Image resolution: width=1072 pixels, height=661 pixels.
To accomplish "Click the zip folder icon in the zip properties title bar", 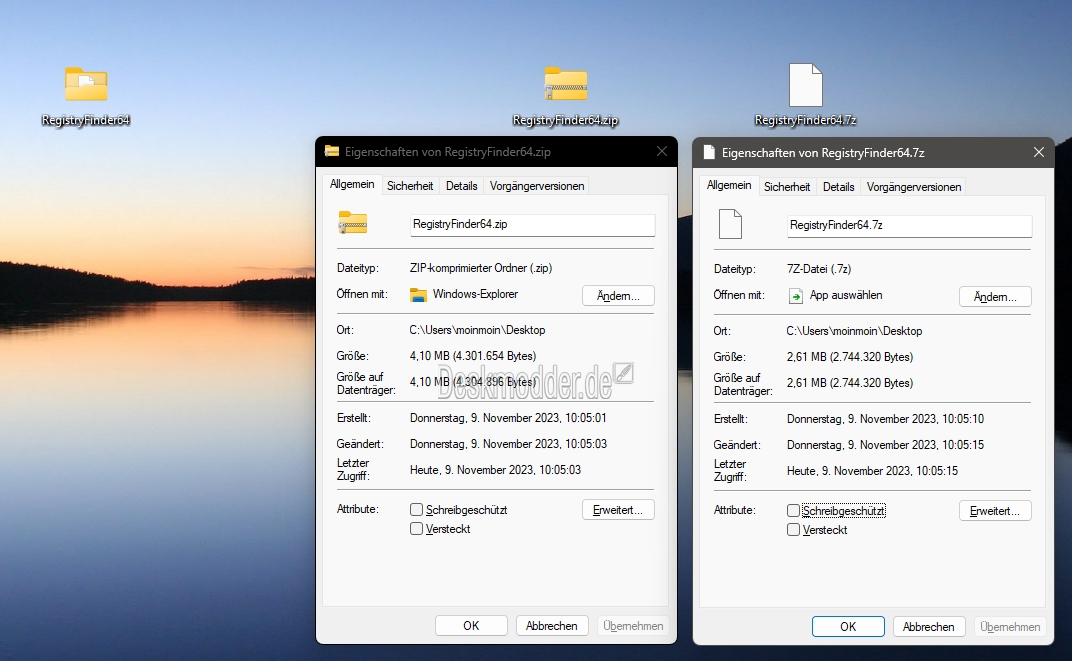I will click(332, 151).
